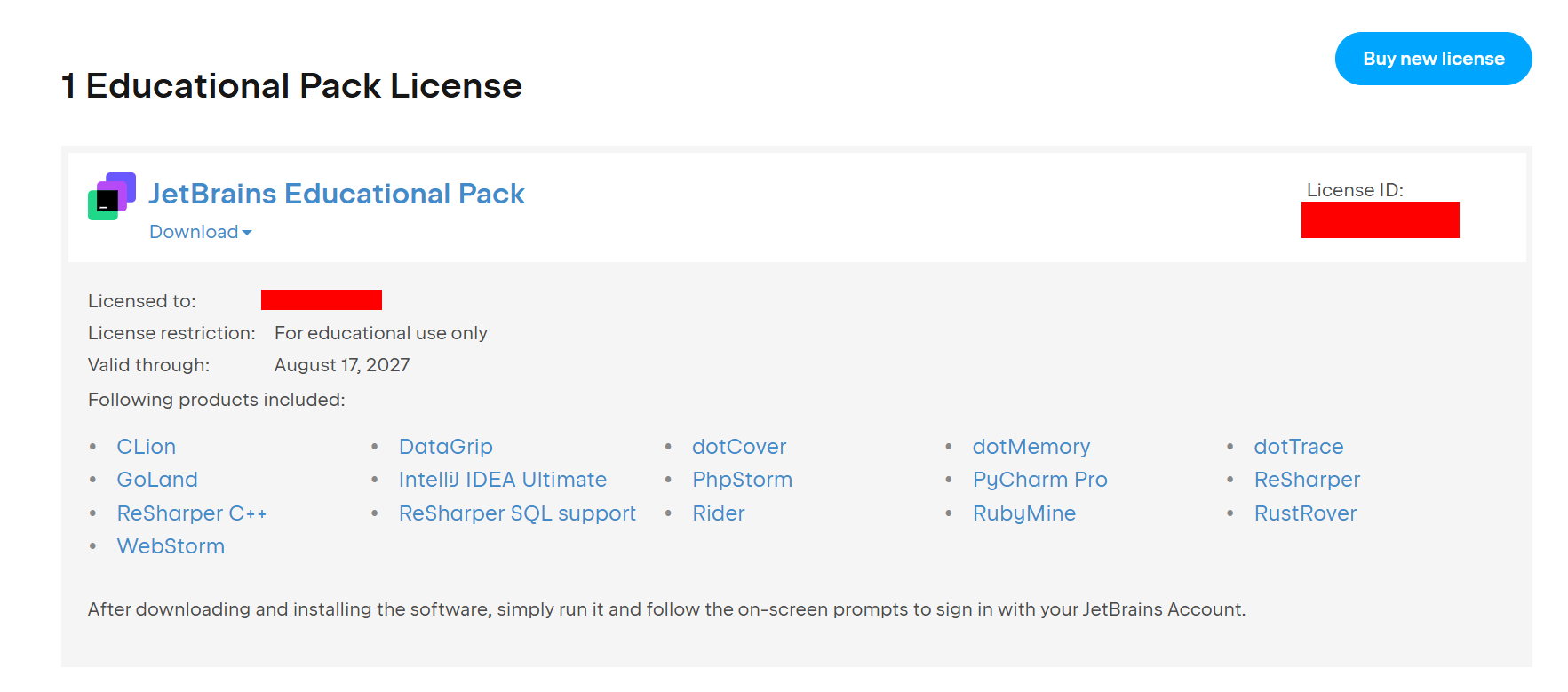Open the ReSharper C++ product link
The image size is (1568, 692).
click(x=192, y=513)
